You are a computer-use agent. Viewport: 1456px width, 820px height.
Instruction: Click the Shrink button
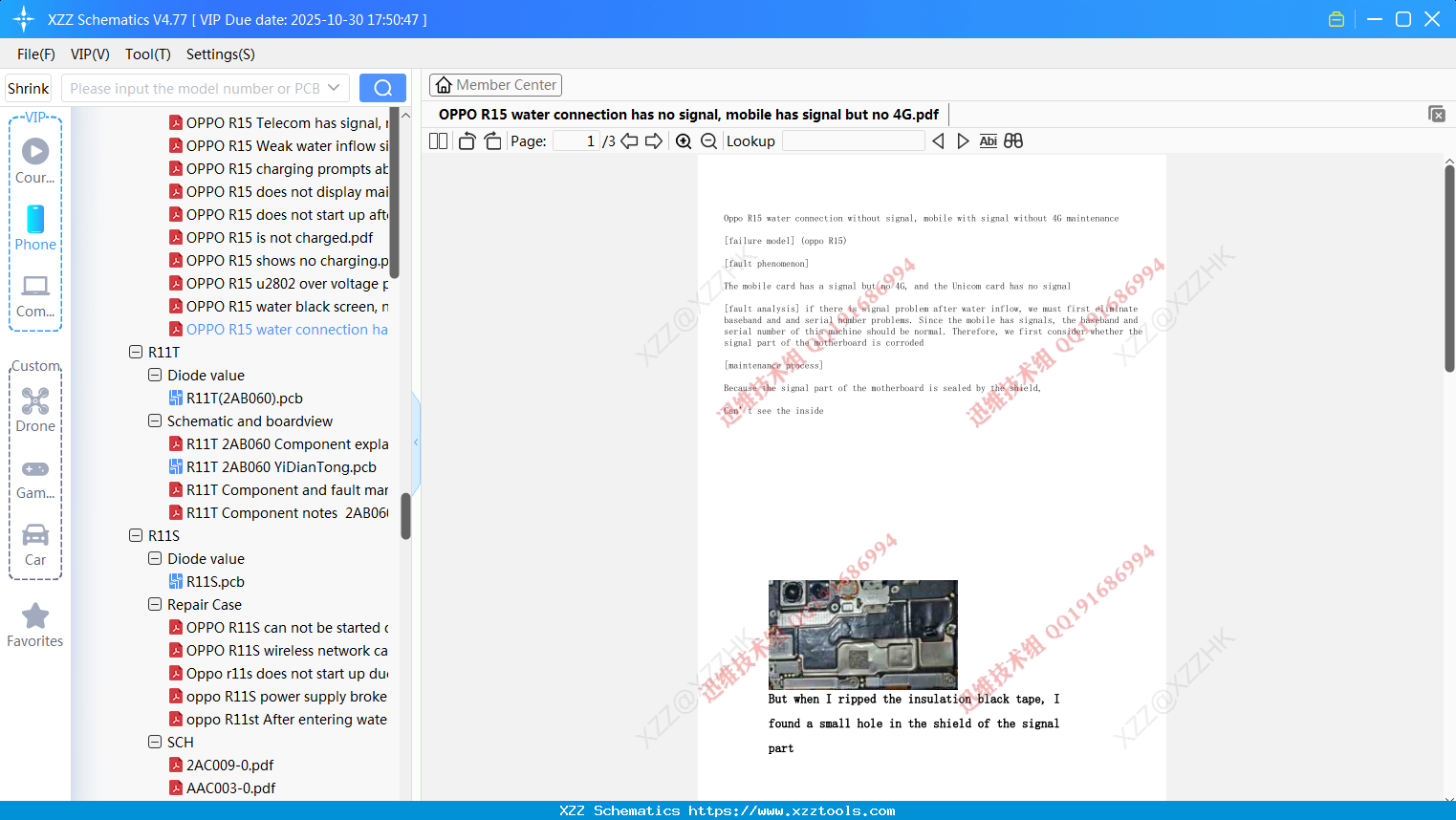point(29,88)
